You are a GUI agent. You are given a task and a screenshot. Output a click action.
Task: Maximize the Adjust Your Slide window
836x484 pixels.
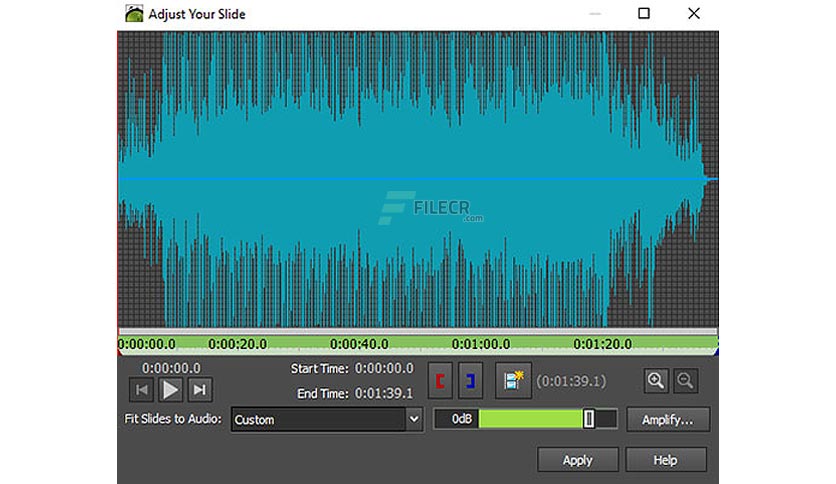pos(644,13)
